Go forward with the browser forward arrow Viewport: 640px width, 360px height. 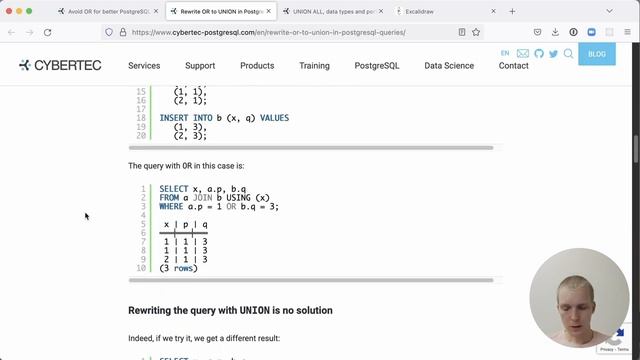coord(29,32)
